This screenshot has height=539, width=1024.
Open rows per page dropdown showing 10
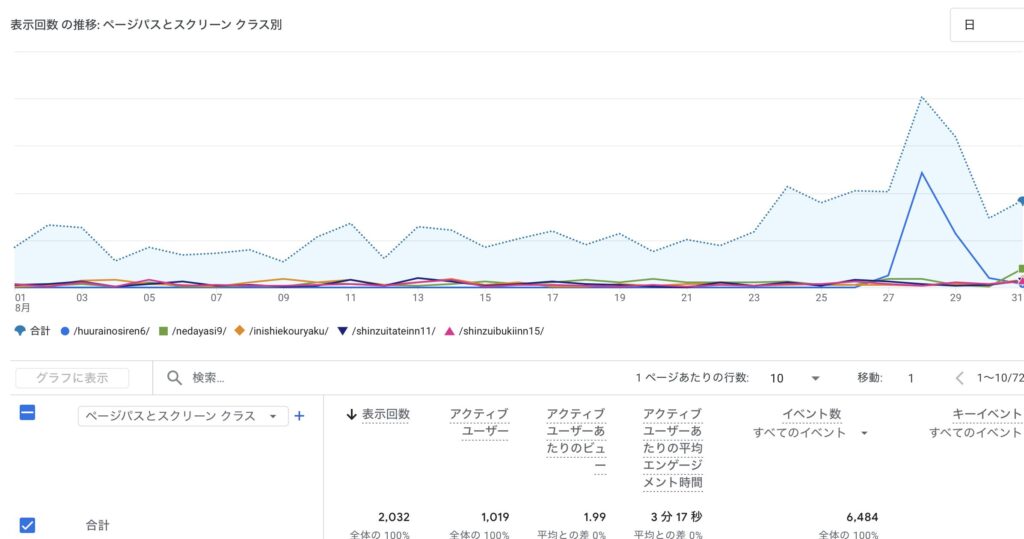(x=795, y=378)
